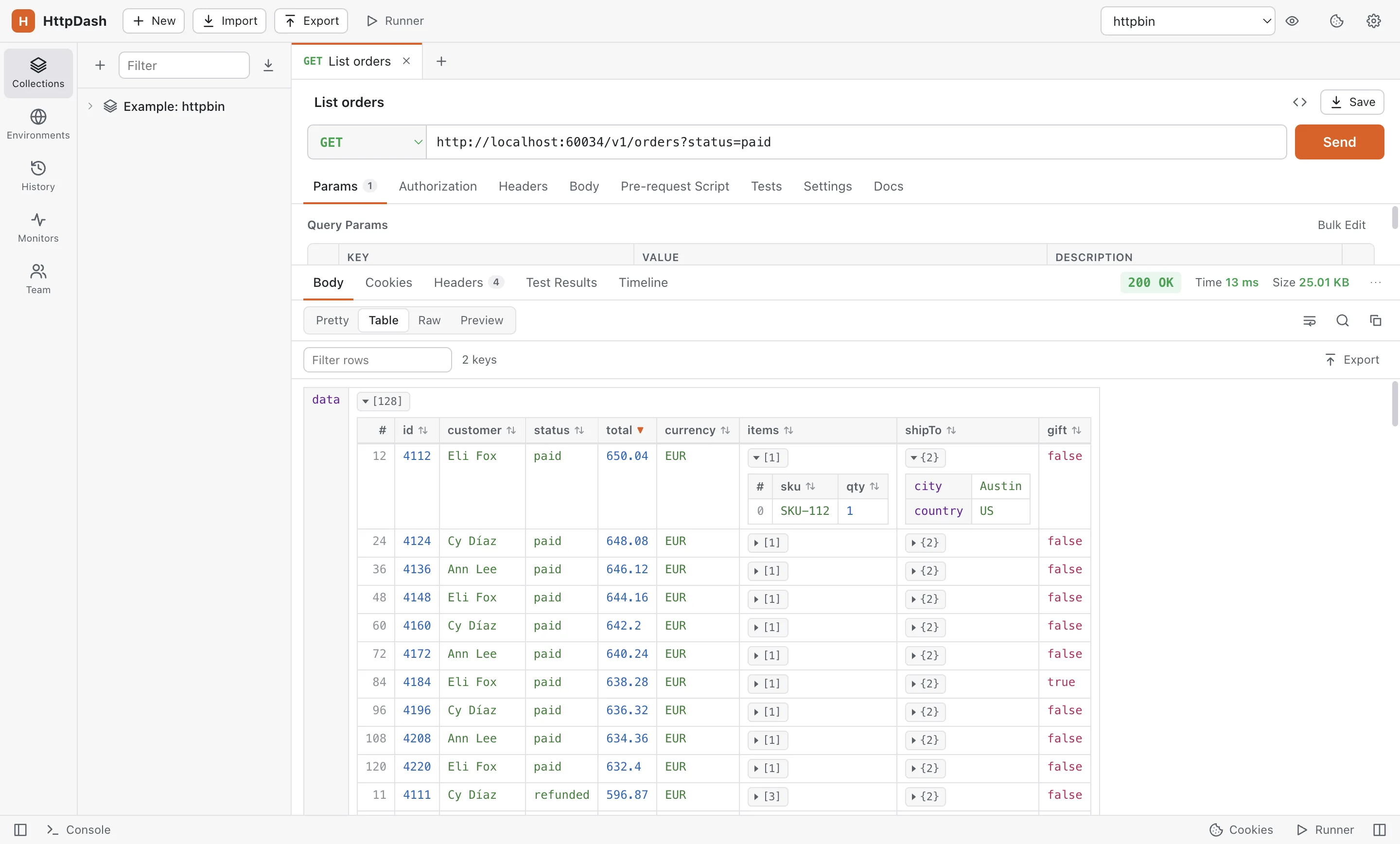This screenshot has height=844, width=1400.
Task: Click the Send button
Action: (1339, 142)
